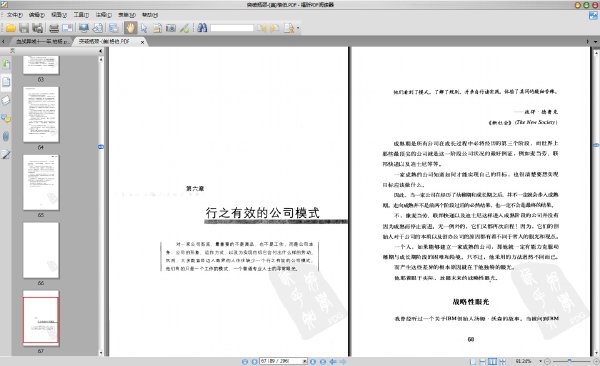Open the Layers side panel icon
The image size is (600, 366).
pyautogui.click(x=6, y=100)
